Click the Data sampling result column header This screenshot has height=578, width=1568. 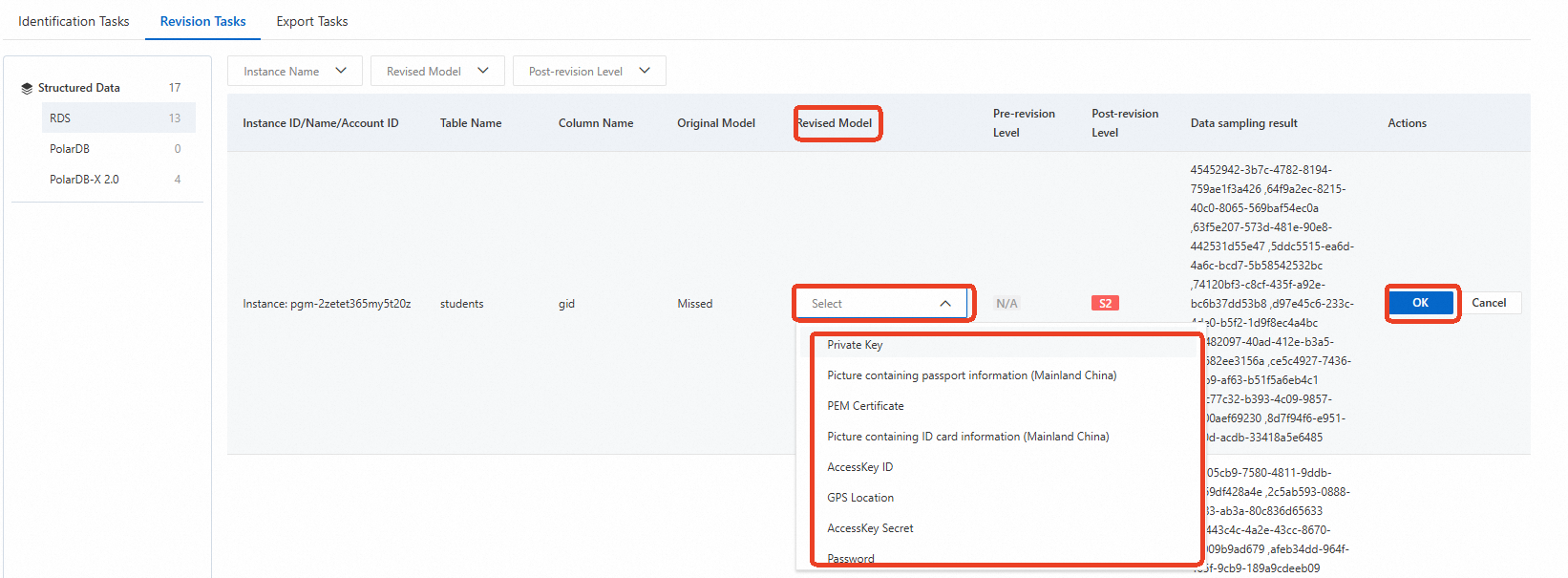(1244, 123)
